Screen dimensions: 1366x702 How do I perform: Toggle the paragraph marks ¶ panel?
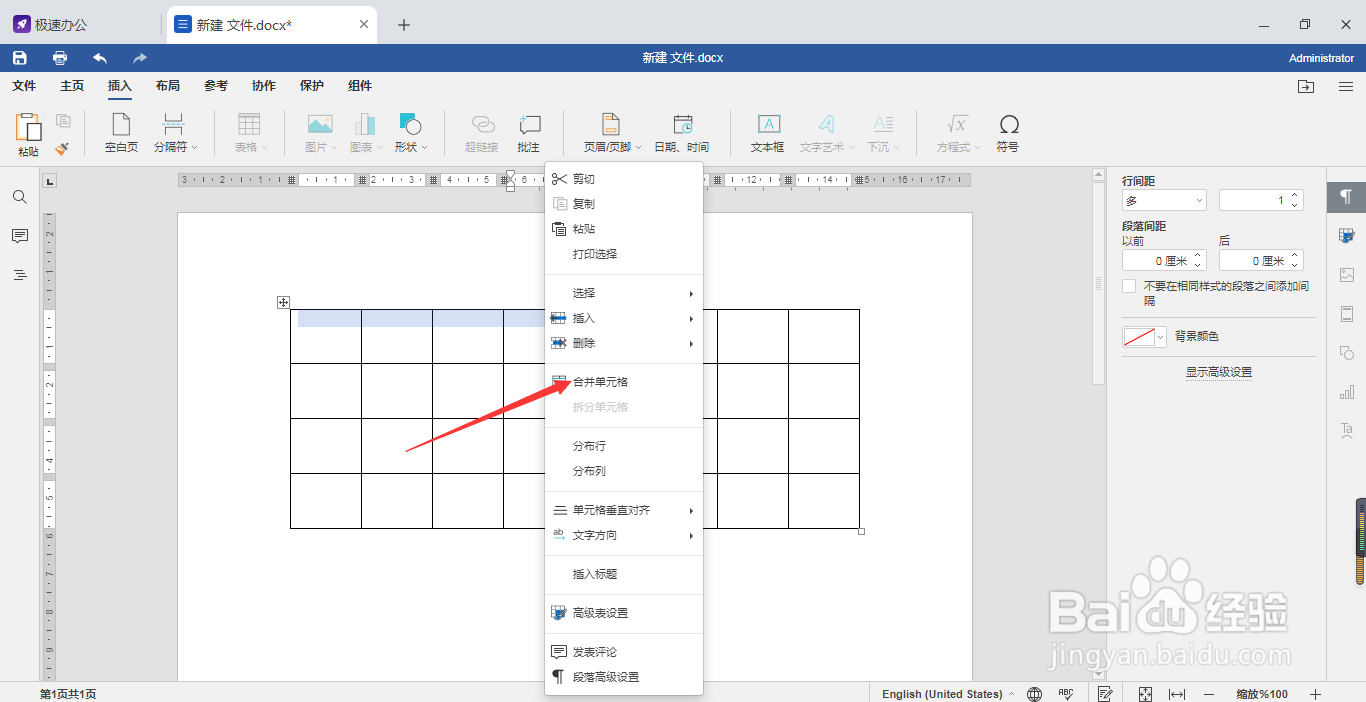click(x=1346, y=197)
